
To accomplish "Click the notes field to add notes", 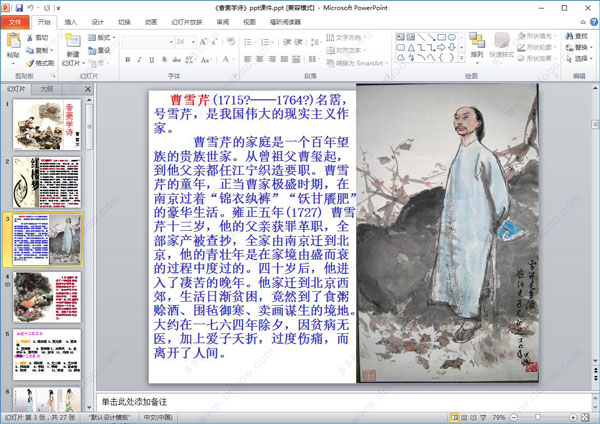I will [344, 402].
